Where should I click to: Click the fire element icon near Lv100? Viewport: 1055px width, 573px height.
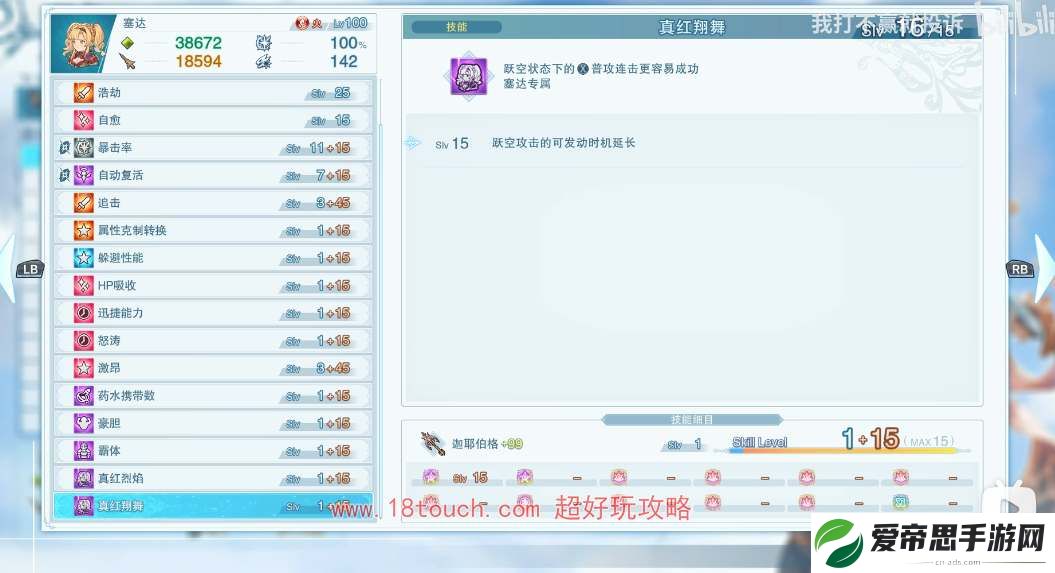tap(302, 24)
